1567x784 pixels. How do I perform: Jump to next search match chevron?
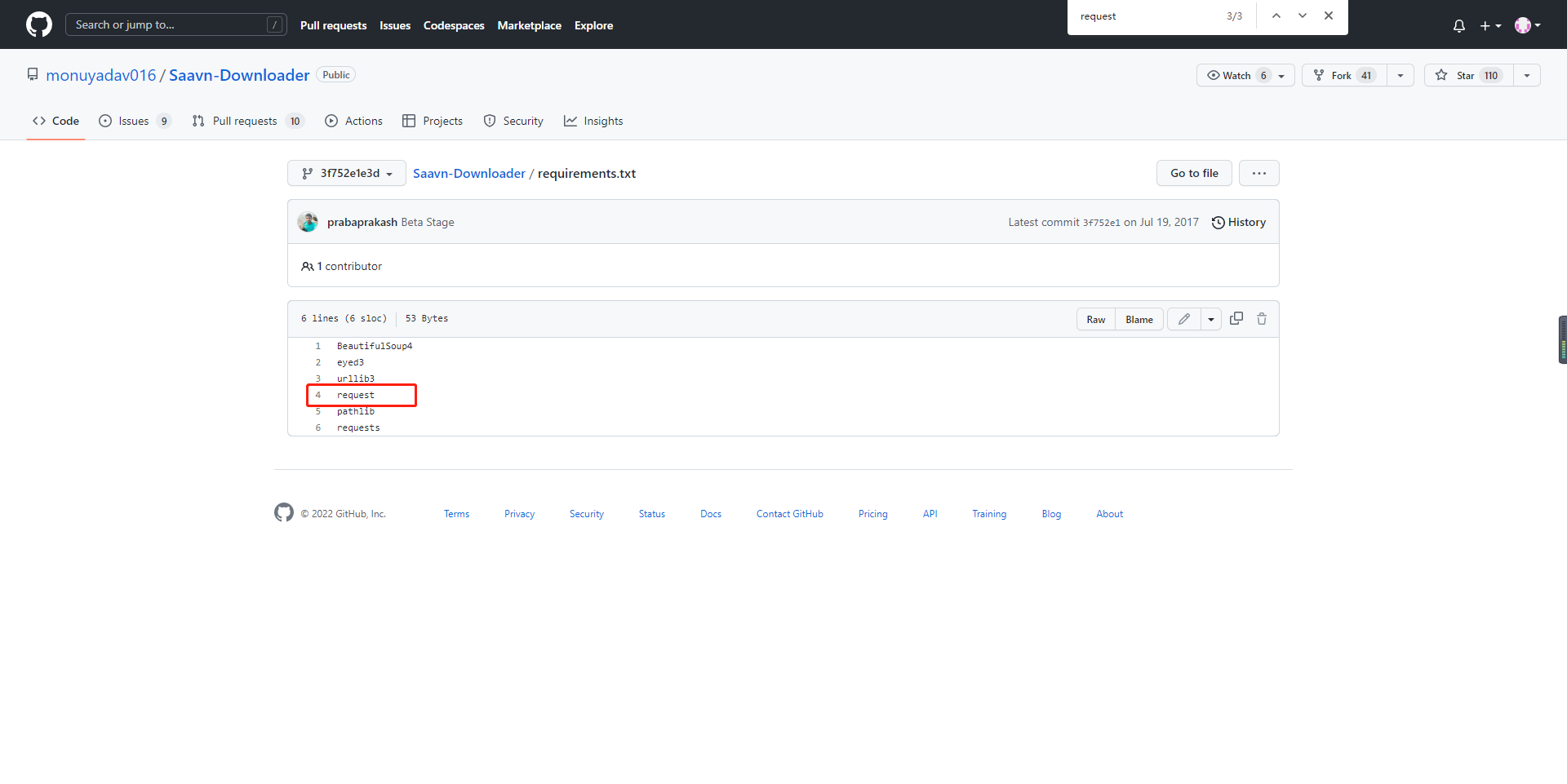point(1303,15)
